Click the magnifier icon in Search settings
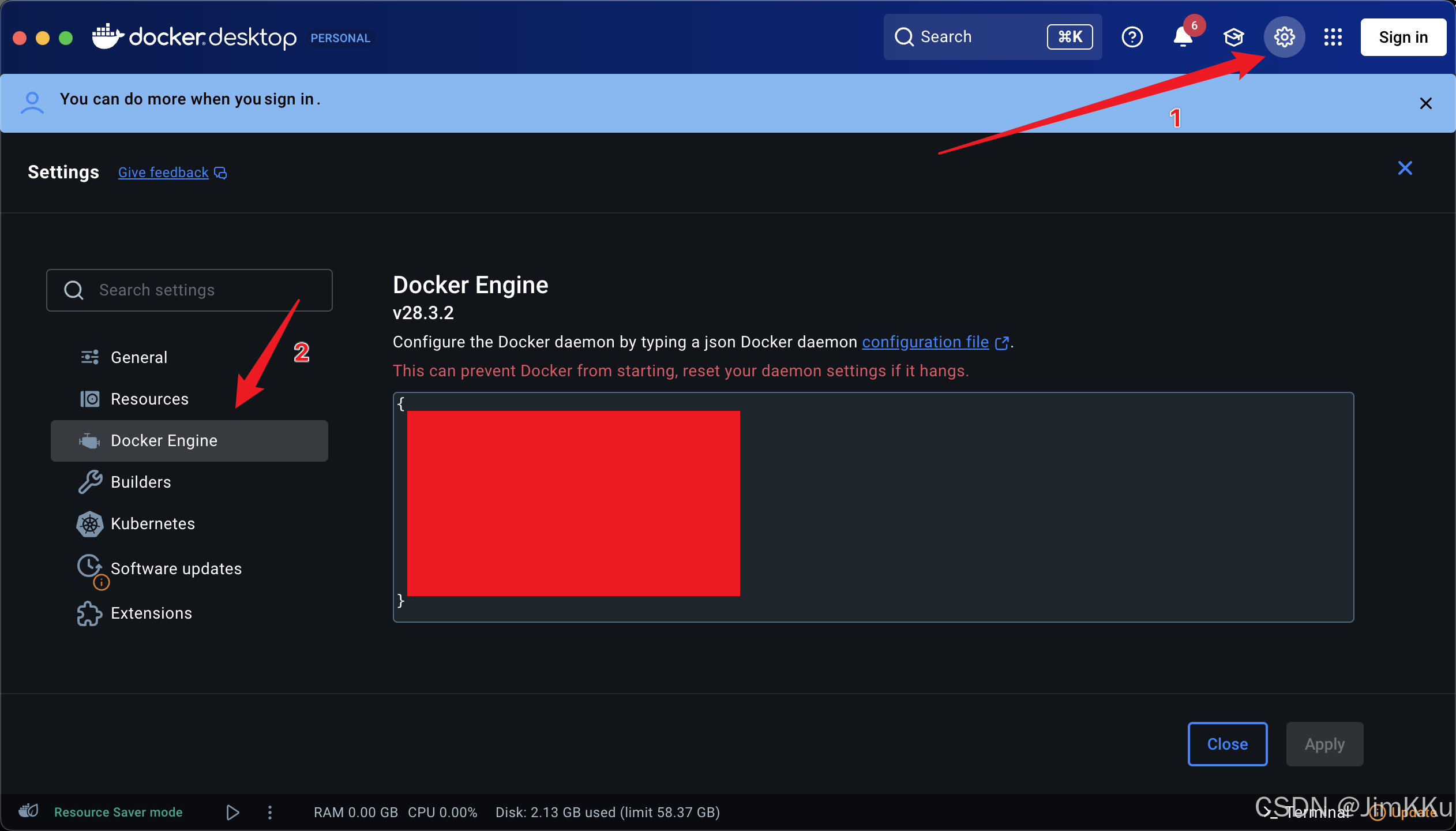This screenshot has width=1456, height=831. point(73,290)
